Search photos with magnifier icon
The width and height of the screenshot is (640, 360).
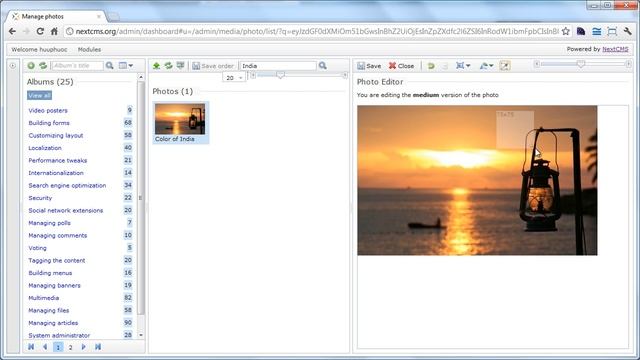click(322, 65)
